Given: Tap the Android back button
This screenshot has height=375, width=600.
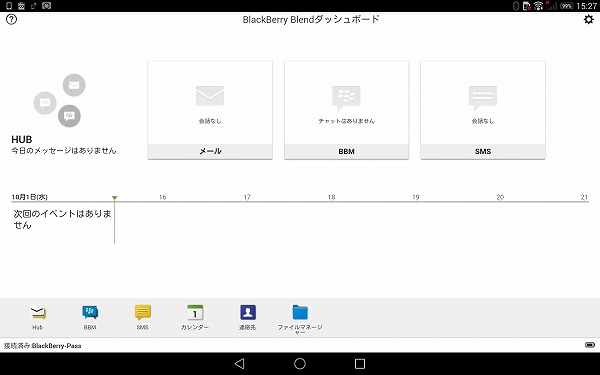Looking at the screenshot, I should point(240,364).
